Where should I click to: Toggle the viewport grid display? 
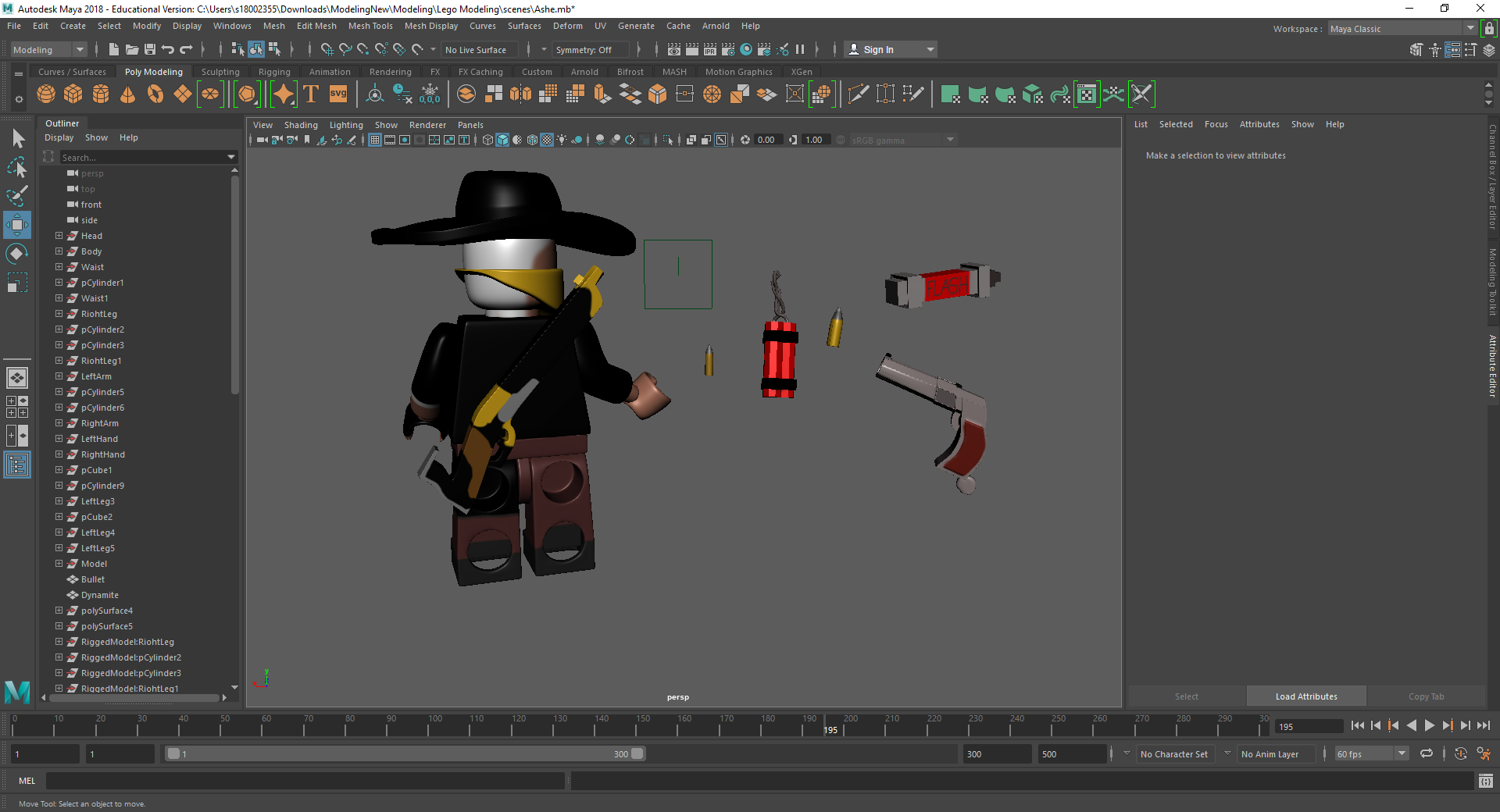(375, 140)
